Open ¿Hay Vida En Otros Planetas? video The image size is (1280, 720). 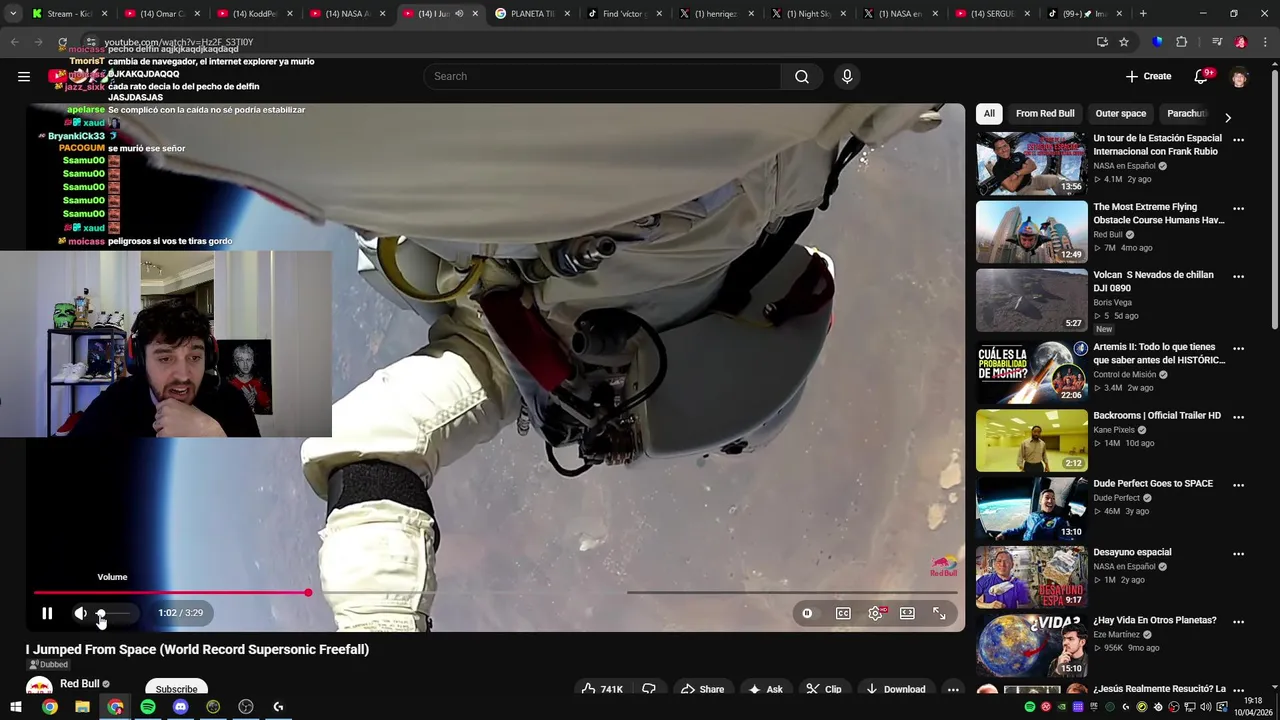[1032, 645]
